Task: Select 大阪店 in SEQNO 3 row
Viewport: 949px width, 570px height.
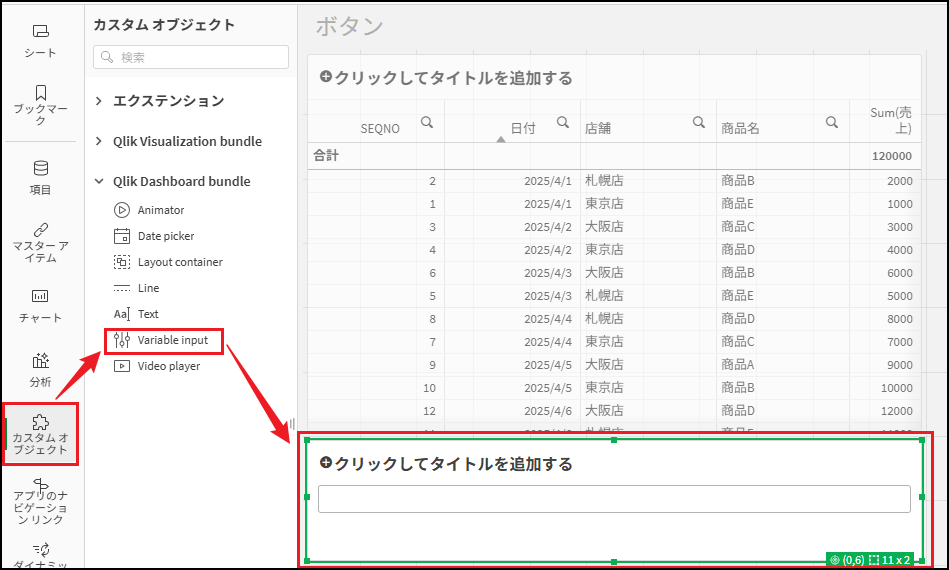Action: pos(604,227)
